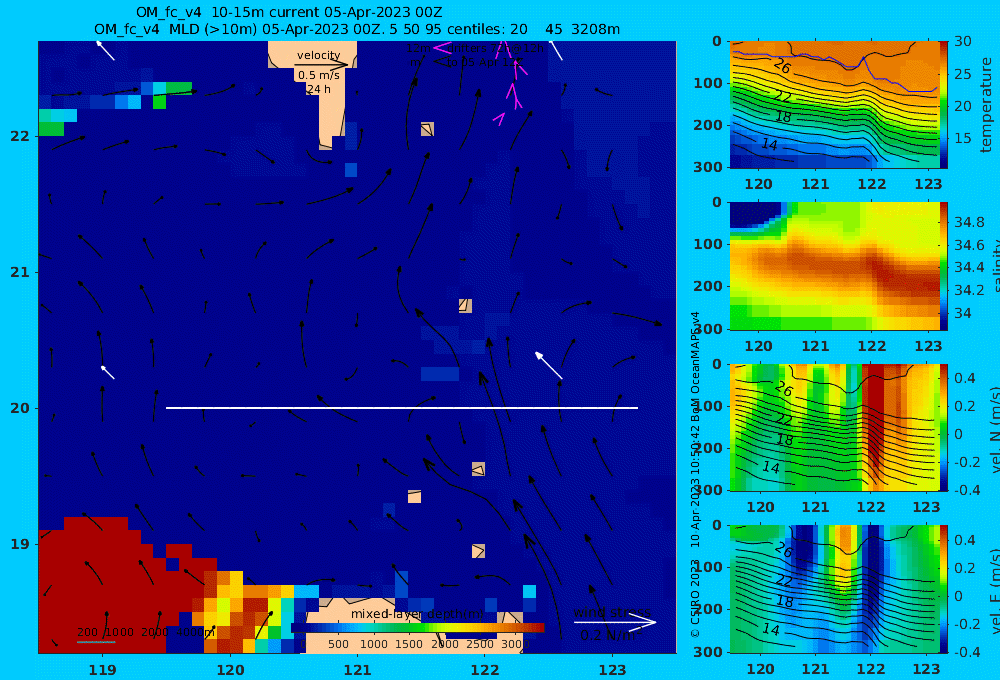
Task: Click the '0.5 m/s' velocity scale label
Action: pyautogui.click(x=318, y=75)
